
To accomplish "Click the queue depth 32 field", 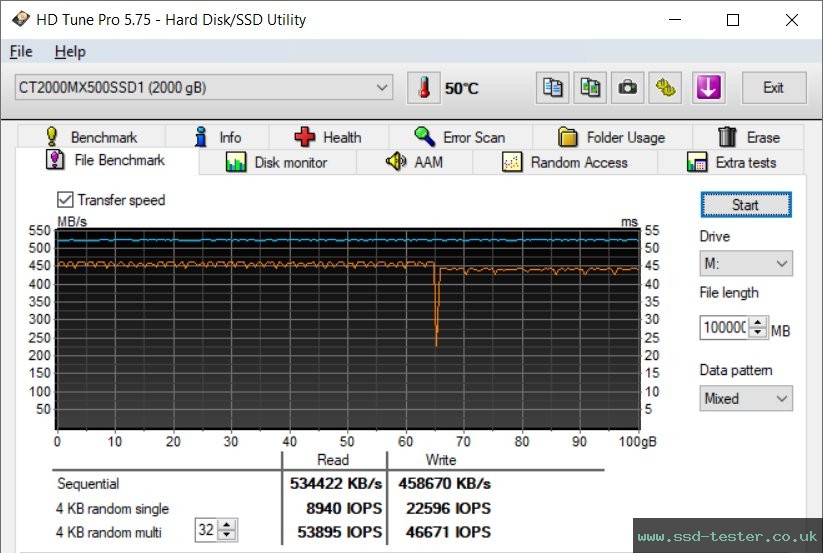I will 206,530.
